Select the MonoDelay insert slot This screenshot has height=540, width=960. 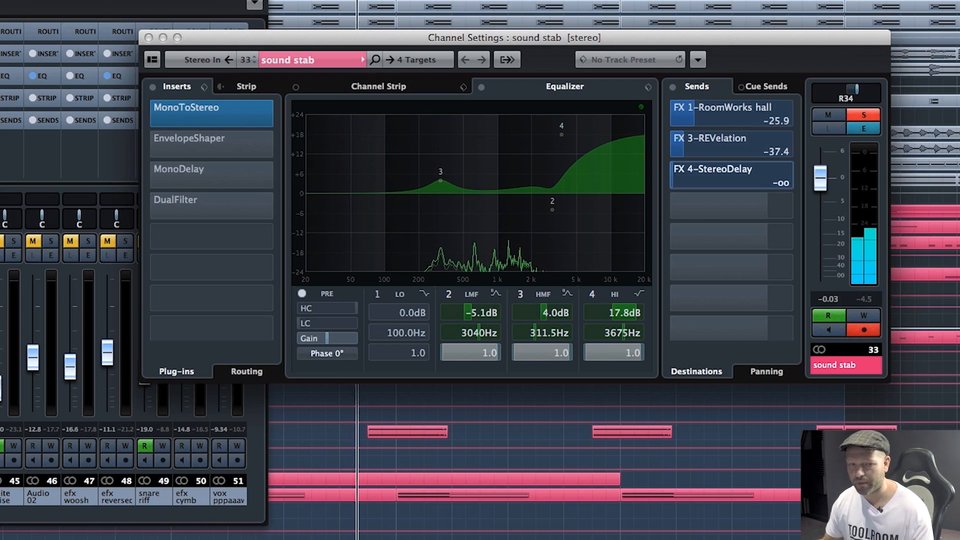tap(211, 174)
